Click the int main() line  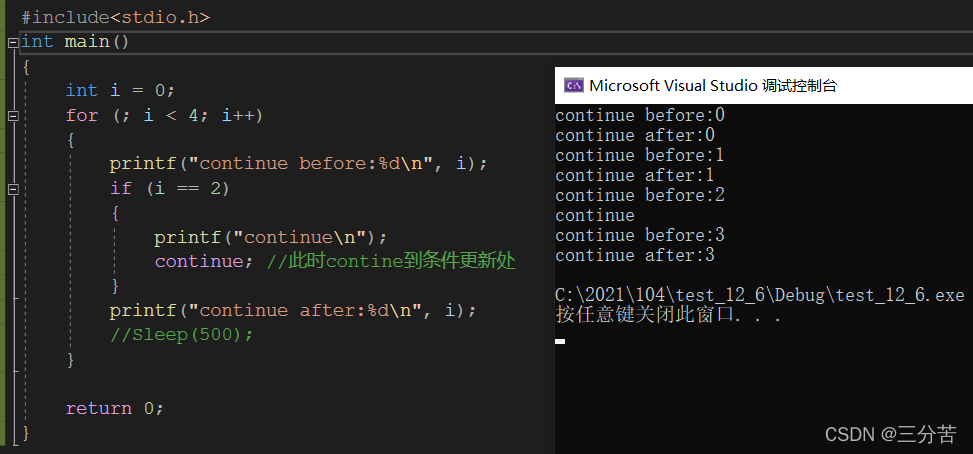[x=75, y=42]
